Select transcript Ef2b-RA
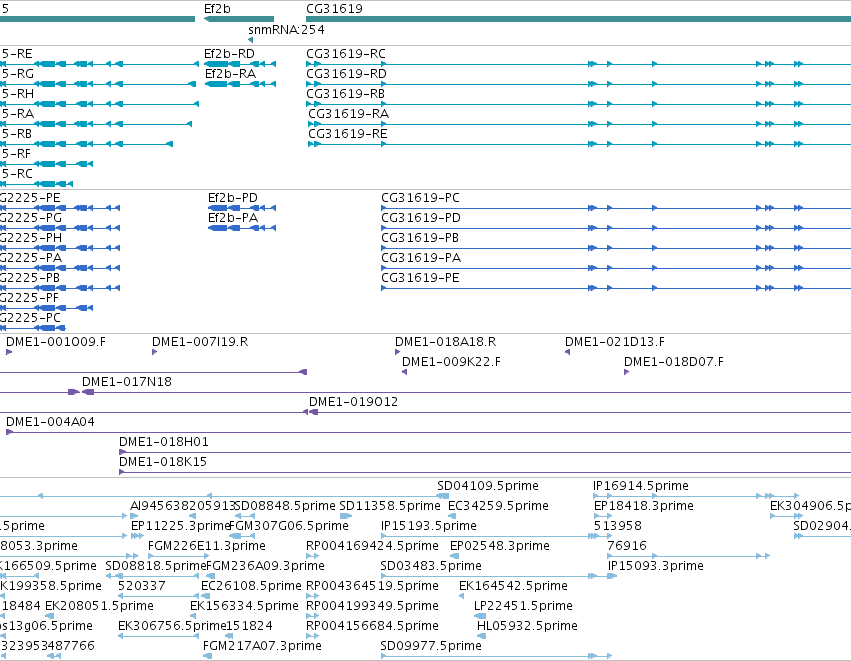Screen dimensions: 851x661 (230, 74)
